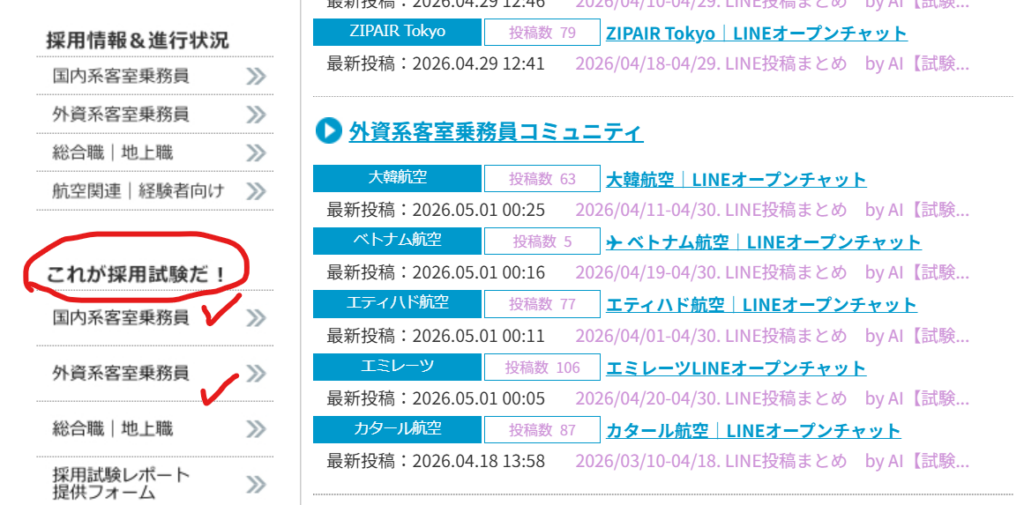Screen dimensions: 1024x505
Task: Click the ベトナム航空 blue label
Action: 397,241
